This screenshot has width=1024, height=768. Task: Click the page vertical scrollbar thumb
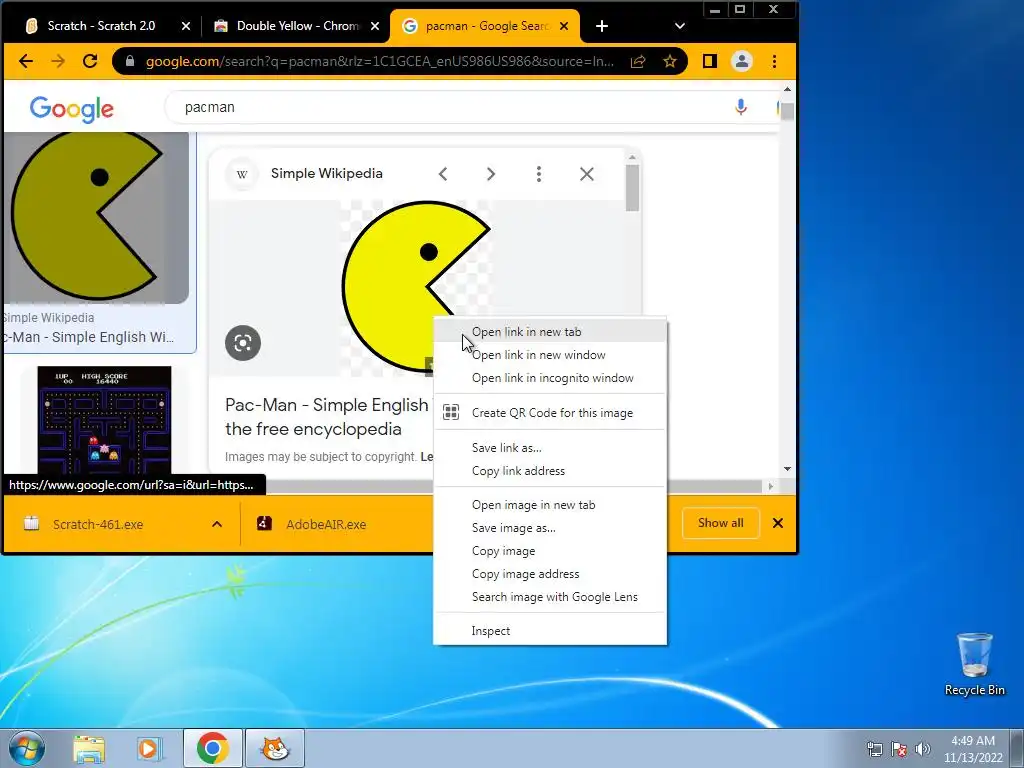(787, 112)
